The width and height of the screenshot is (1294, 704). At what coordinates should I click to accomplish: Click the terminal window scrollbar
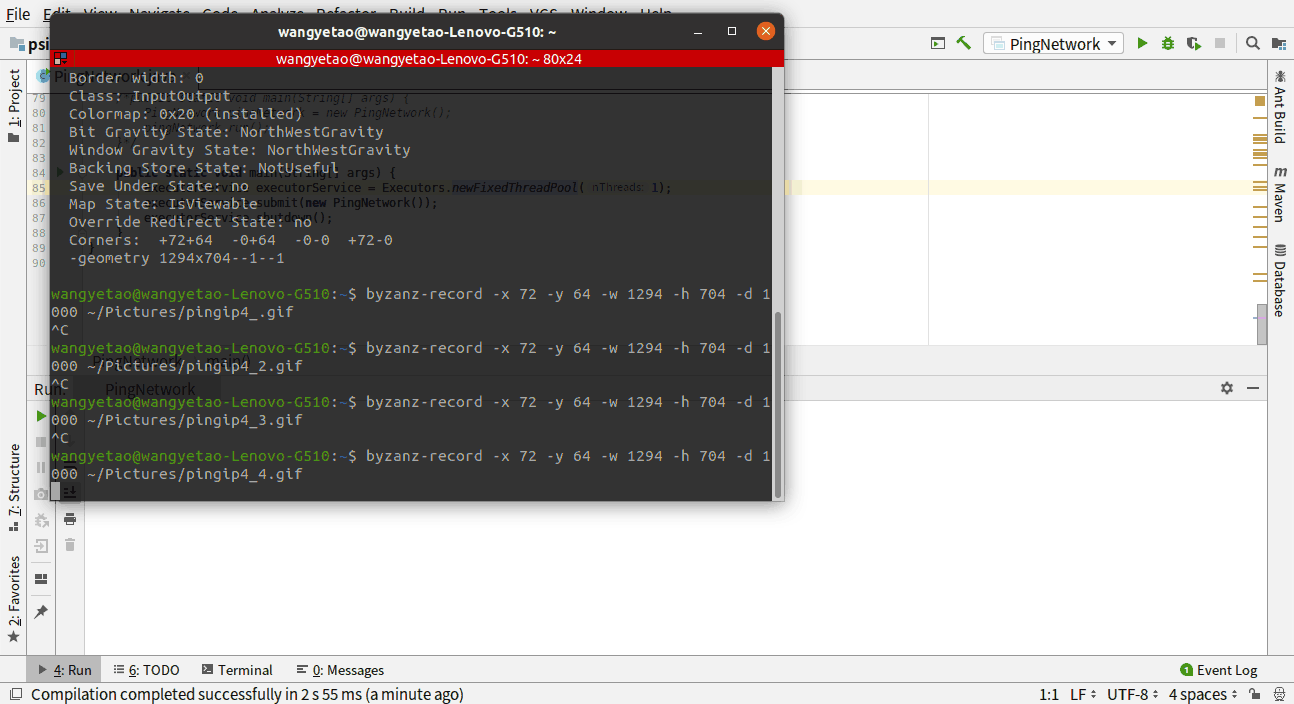tap(778, 404)
